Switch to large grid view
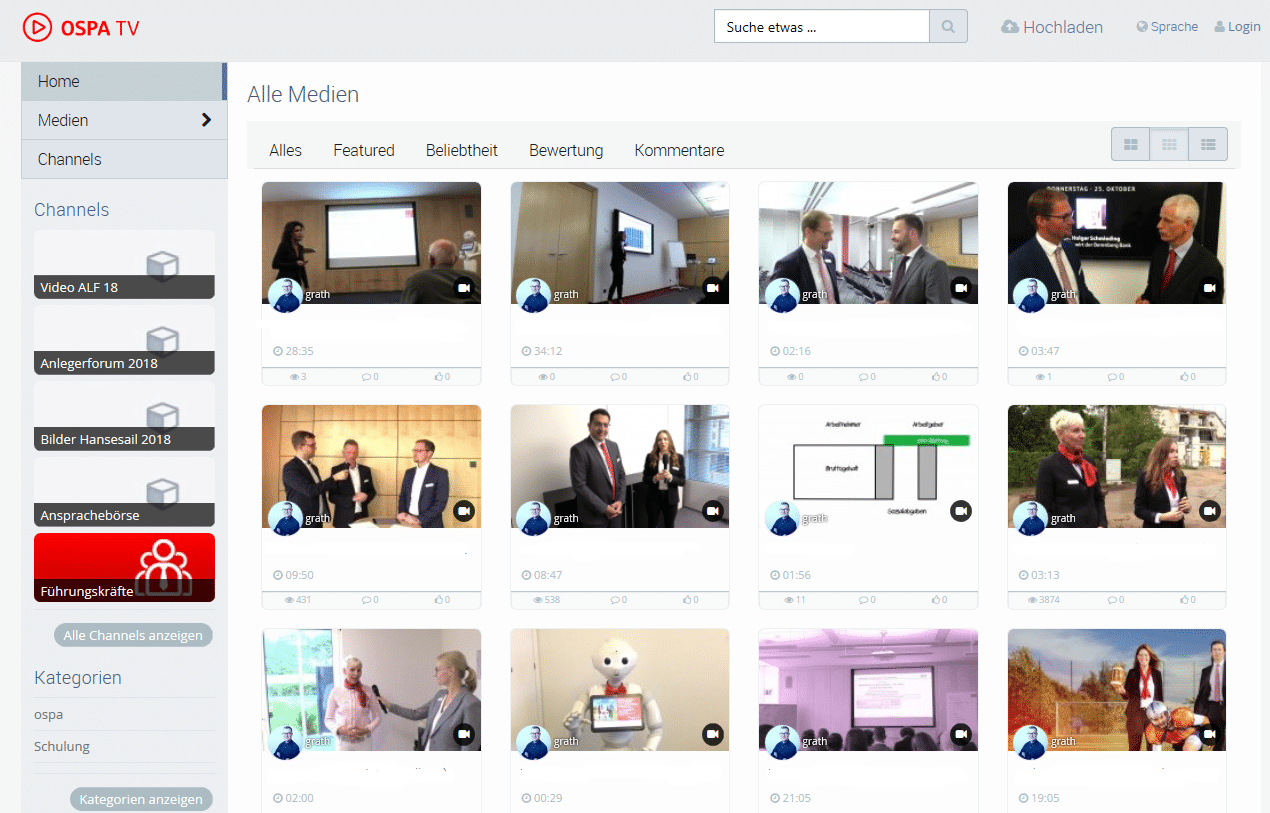 point(1130,145)
